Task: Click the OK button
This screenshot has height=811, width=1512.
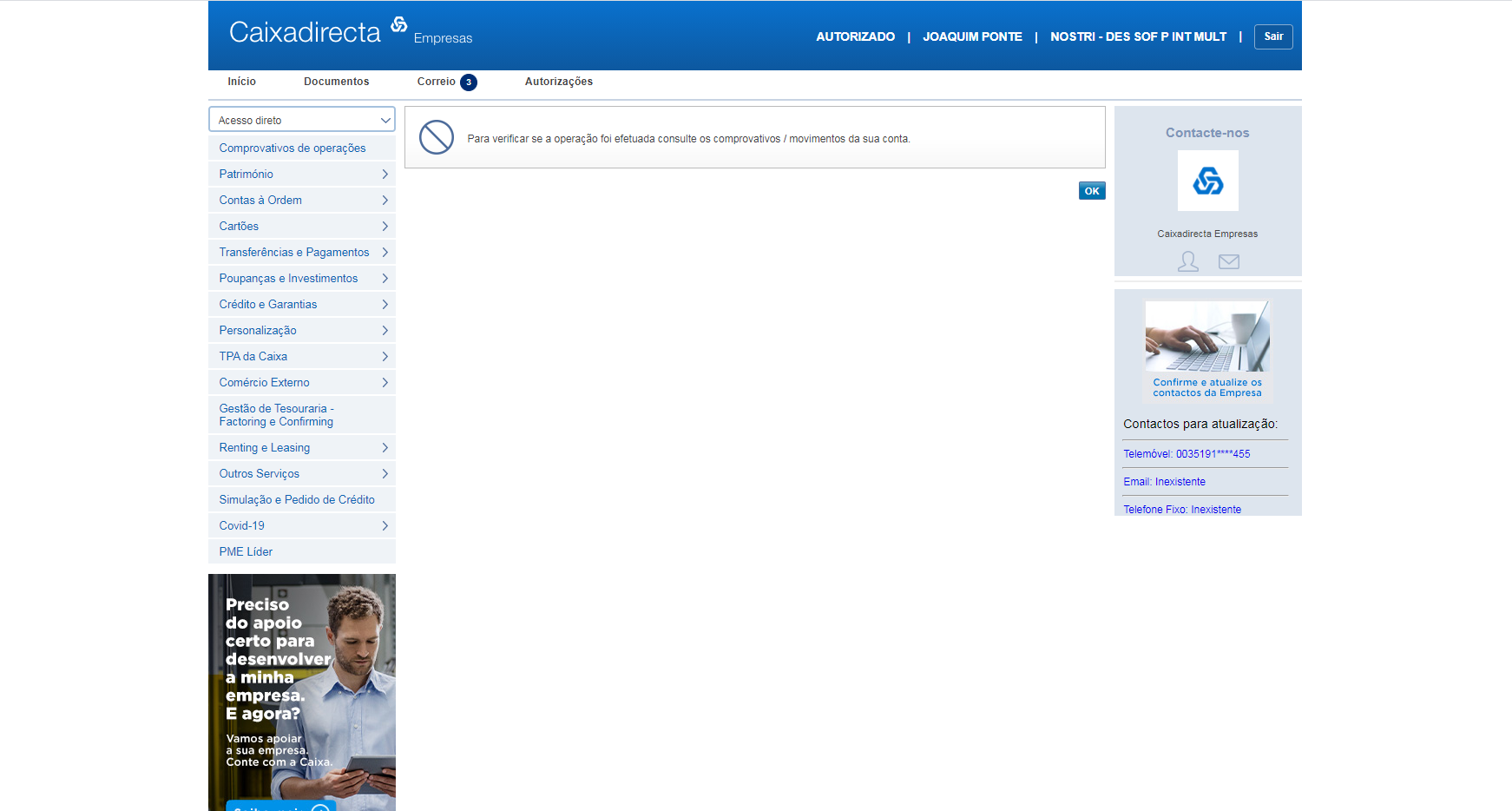Action: [x=1092, y=191]
